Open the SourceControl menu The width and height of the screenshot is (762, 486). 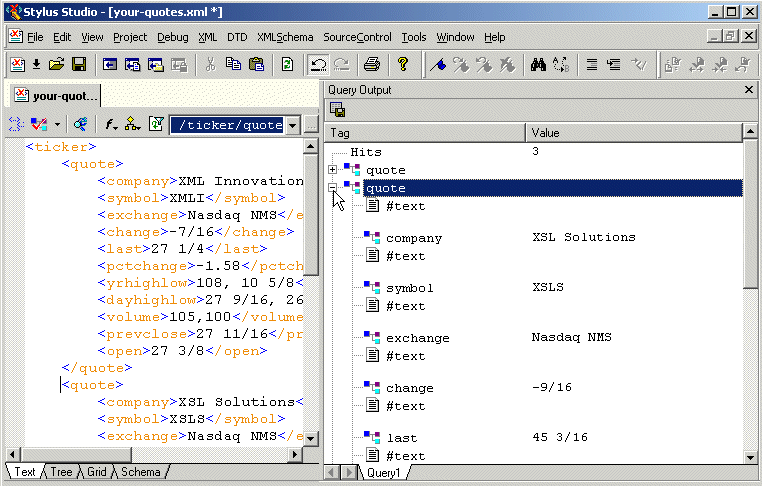(x=356, y=37)
